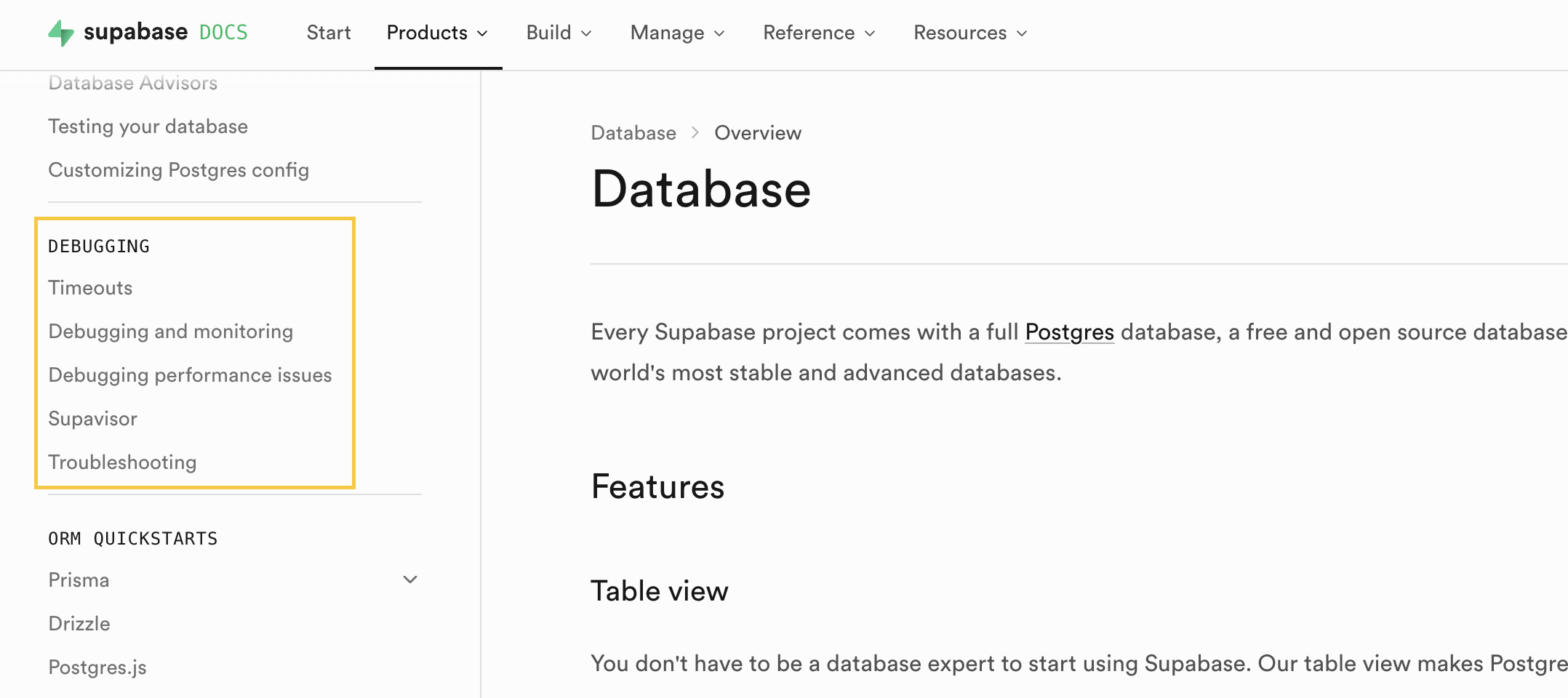This screenshot has height=698, width=1568.
Task: Open the Troubleshooting sidebar link
Action: point(122,462)
